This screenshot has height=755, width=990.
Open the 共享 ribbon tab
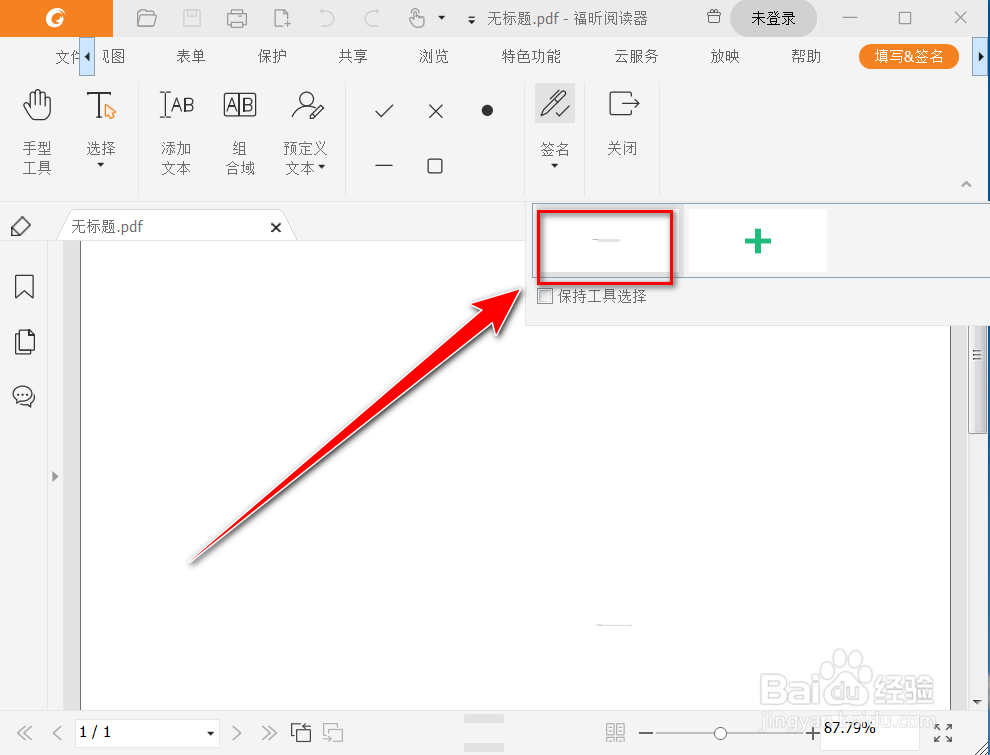[353, 56]
